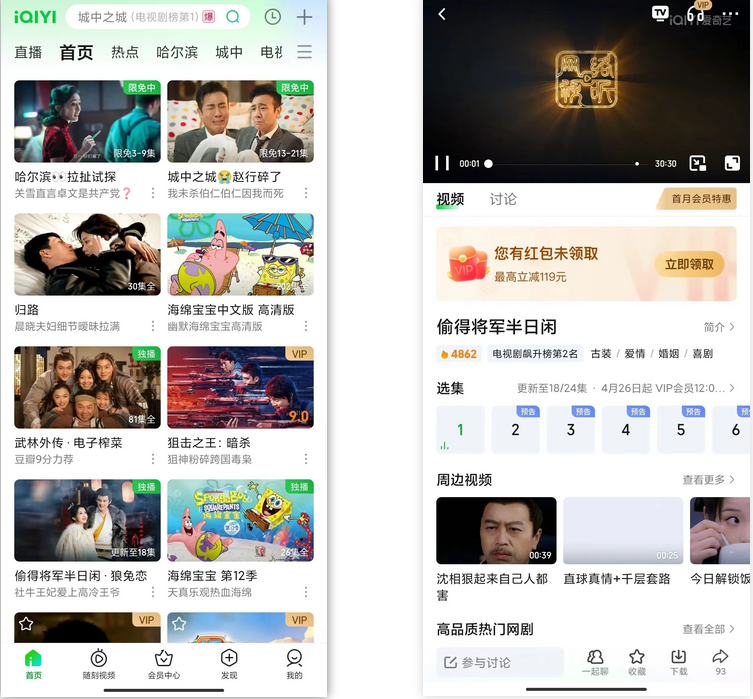The height and width of the screenshot is (699, 753).
Task: Select episode 2
Action: coord(515,430)
